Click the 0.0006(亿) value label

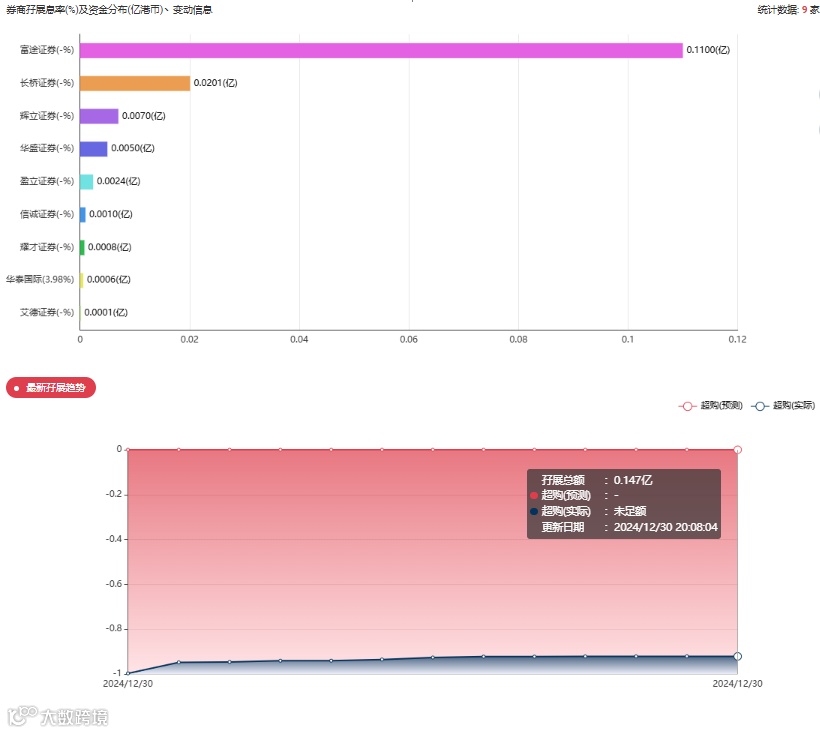[x=109, y=279]
